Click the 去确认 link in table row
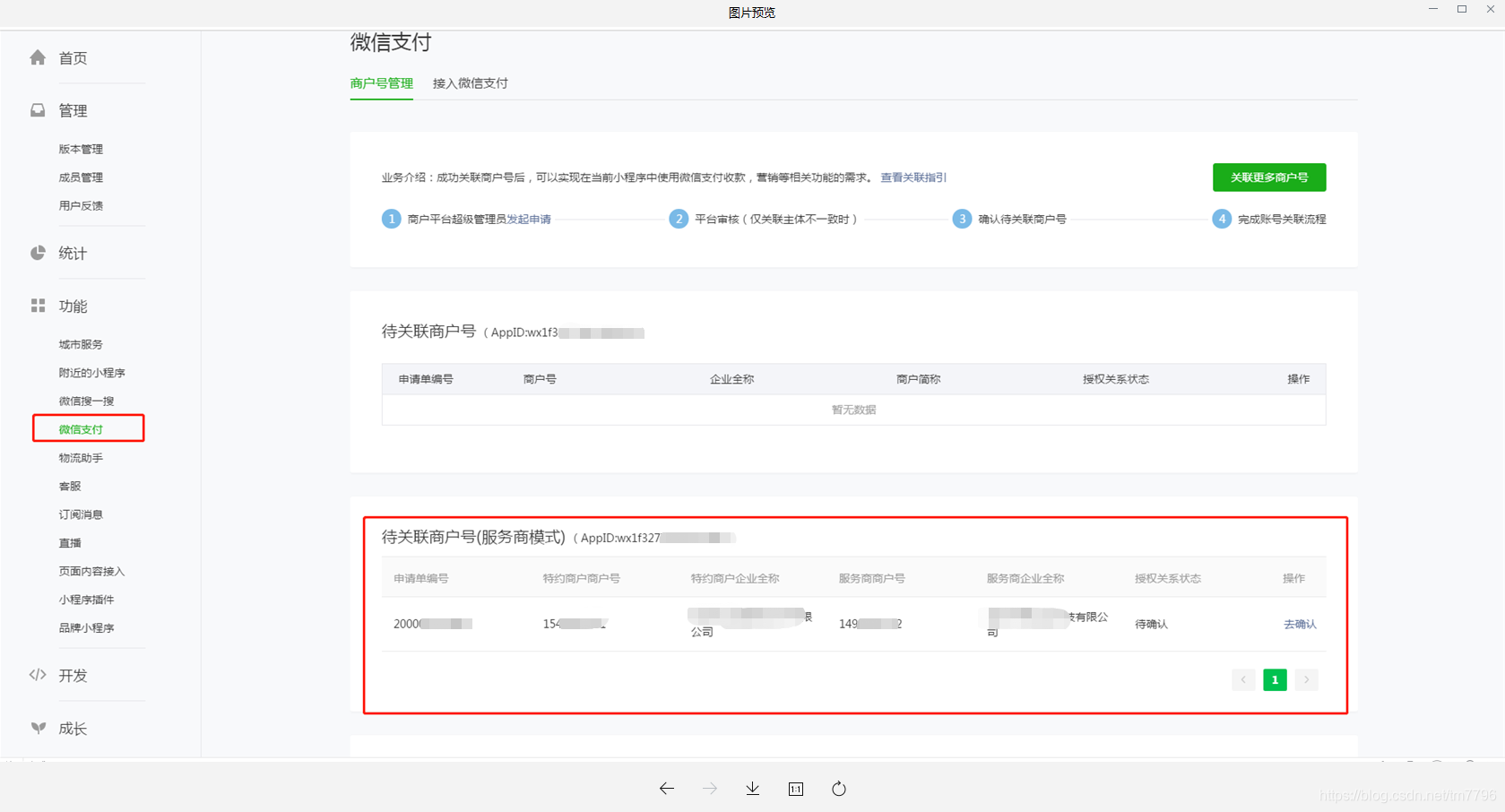The width and height of the screenshot is (1505, 812). [x=1300, y=624]
